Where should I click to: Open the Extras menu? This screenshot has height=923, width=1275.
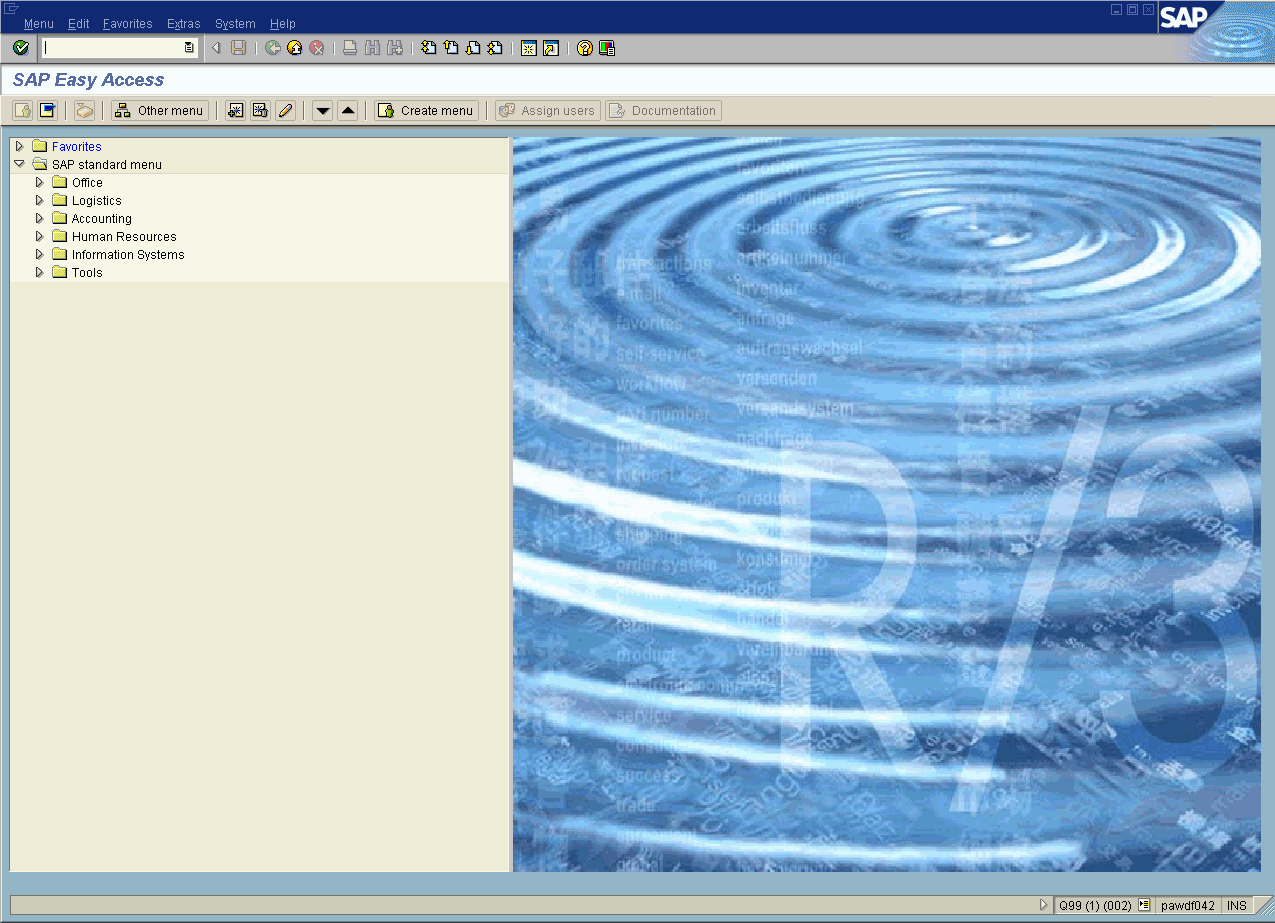[x=183, y=24]
